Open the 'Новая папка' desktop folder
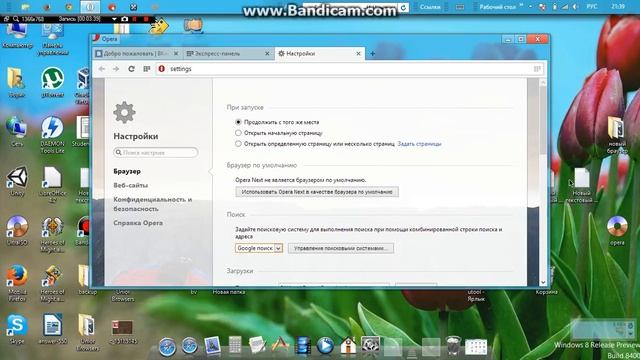Viewport: 640px width, 360px height. pos(229,292)
